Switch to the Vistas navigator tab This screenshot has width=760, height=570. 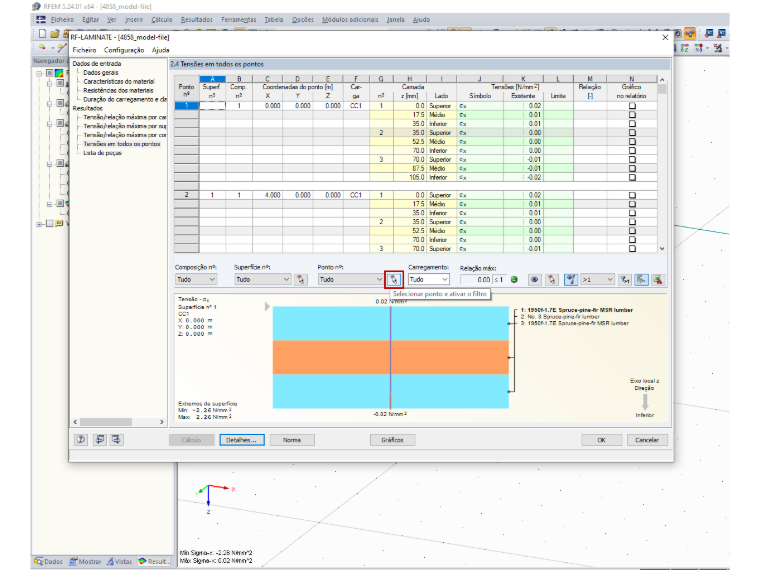coord(119,561)
